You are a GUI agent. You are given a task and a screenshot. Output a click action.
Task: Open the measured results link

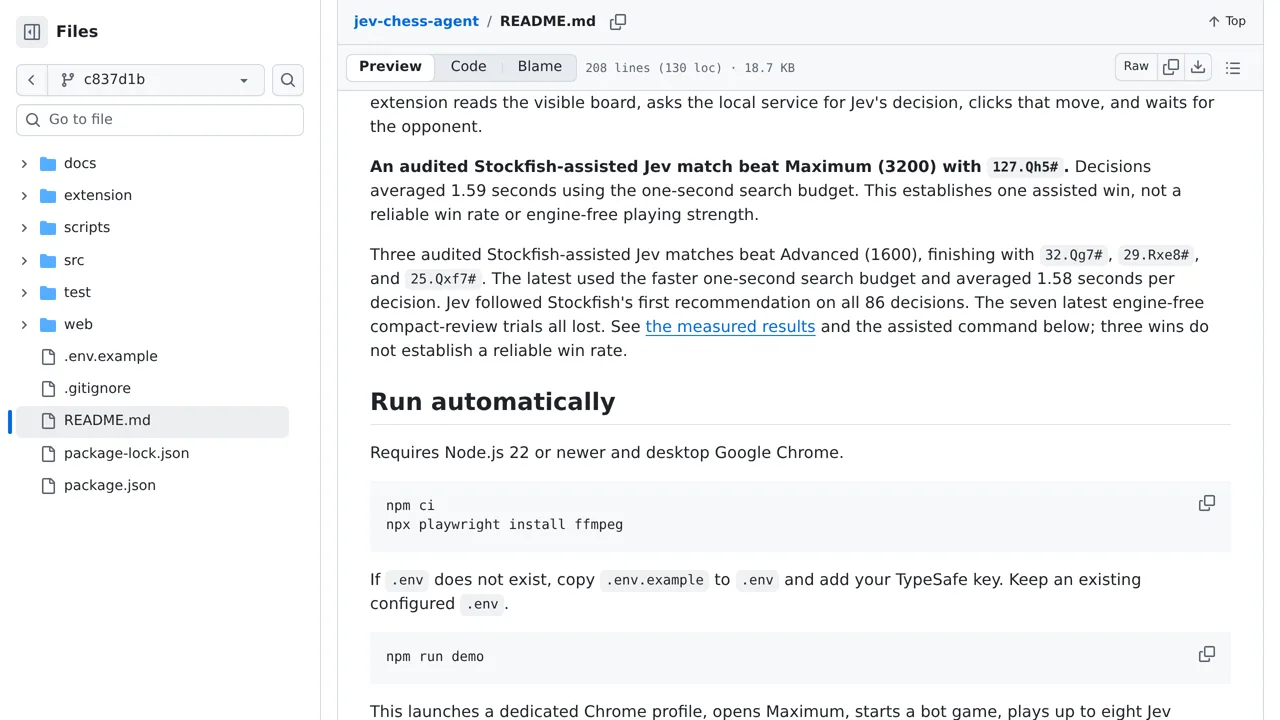click(x=730, y=326)
